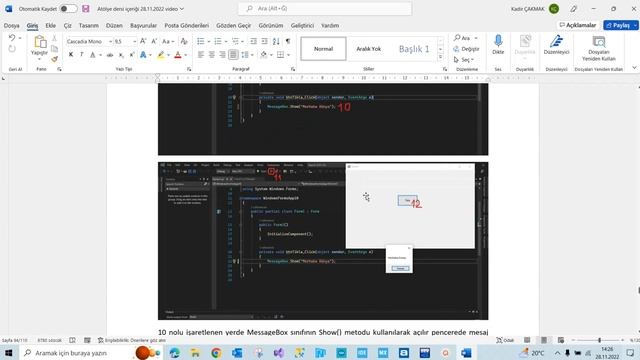The height and width of the screenshot is (360, 640).
Task: Open Dosyaları Yeniden Kullan pane
Action: [x=599, y=48]
